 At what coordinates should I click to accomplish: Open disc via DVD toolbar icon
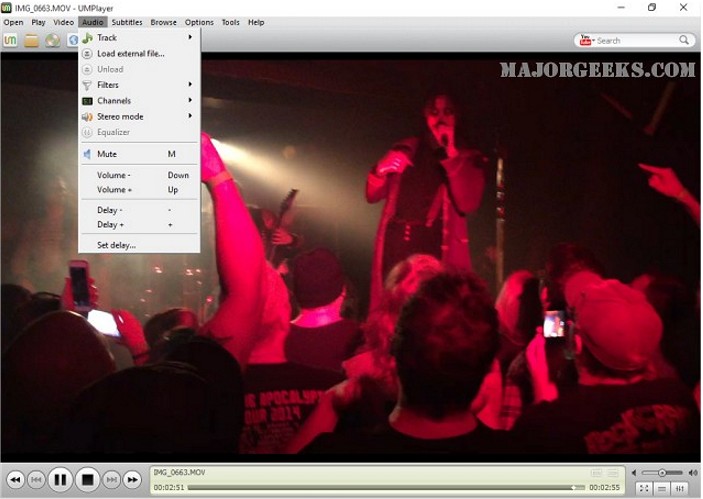(x=52, y=40)
